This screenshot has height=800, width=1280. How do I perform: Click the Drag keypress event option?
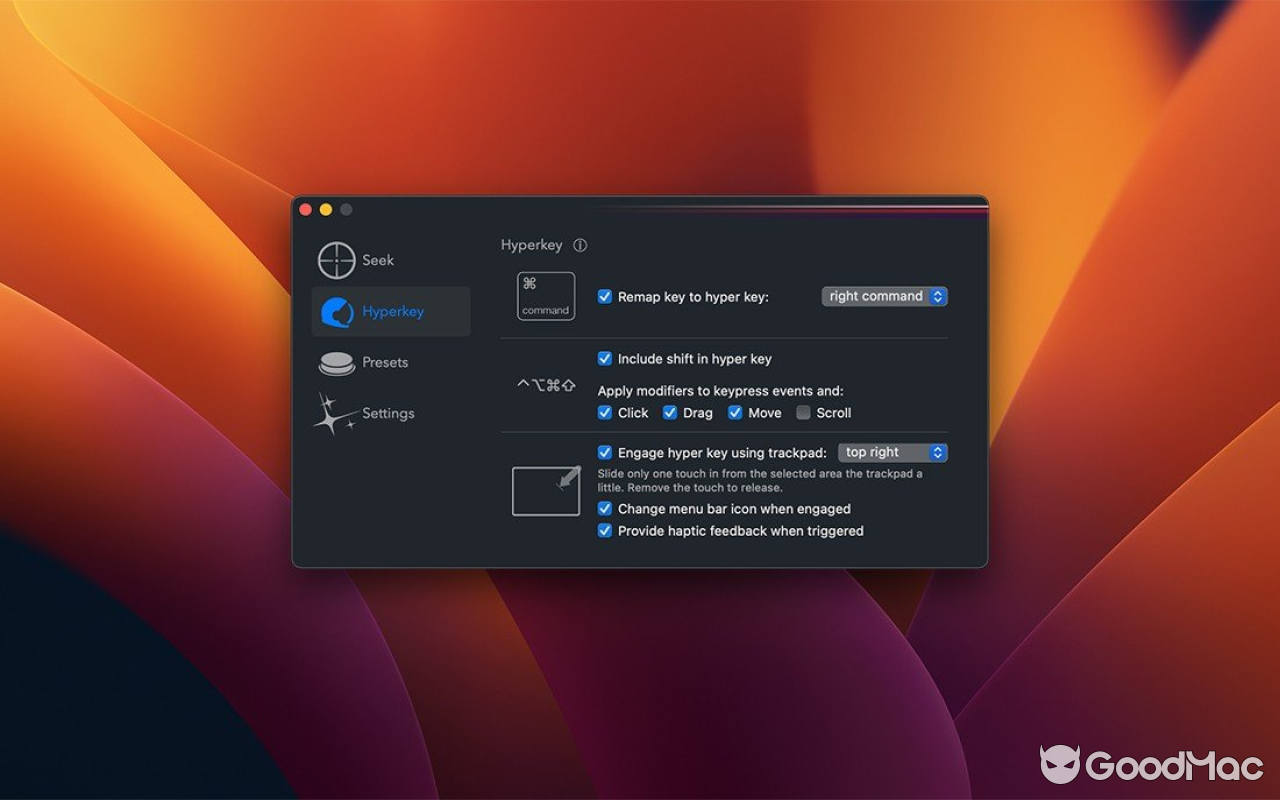[670, 412]
